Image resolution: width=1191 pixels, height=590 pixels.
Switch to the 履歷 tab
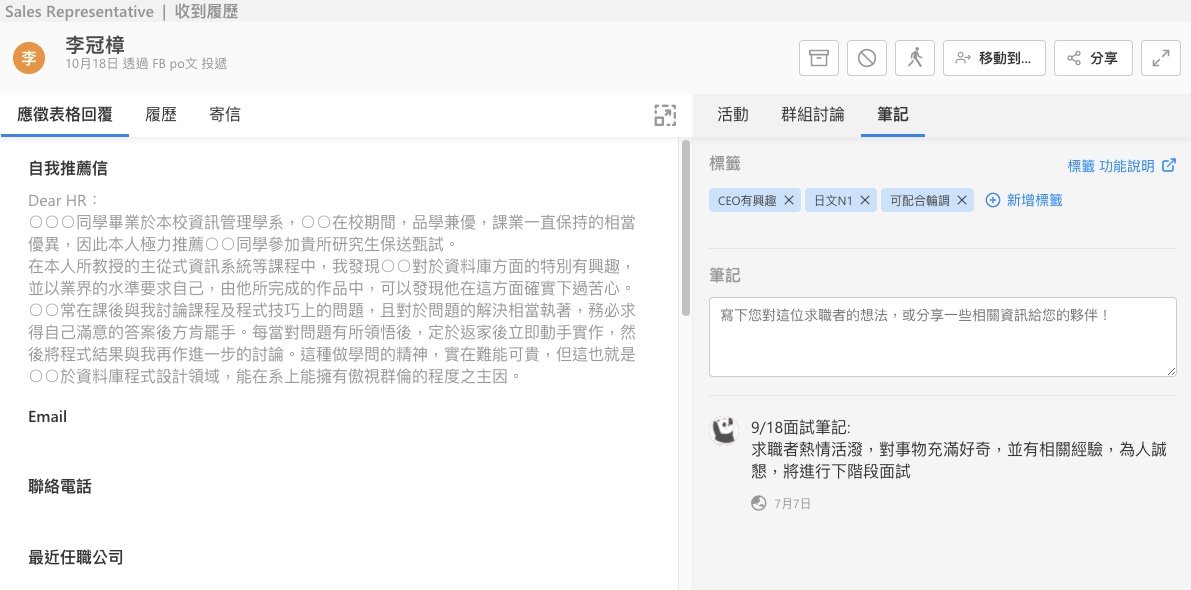point(161,115)
